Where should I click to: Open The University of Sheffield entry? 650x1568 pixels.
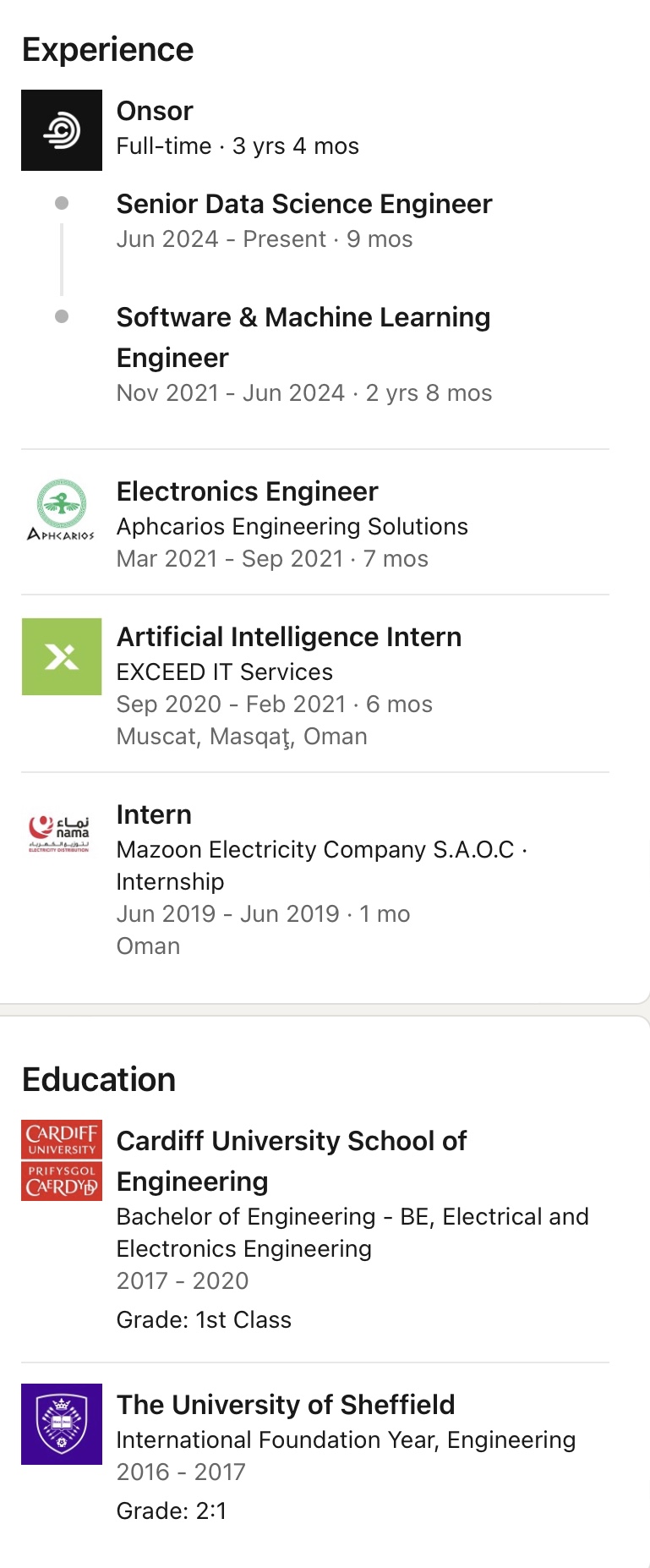click(x=286, y=1405)
